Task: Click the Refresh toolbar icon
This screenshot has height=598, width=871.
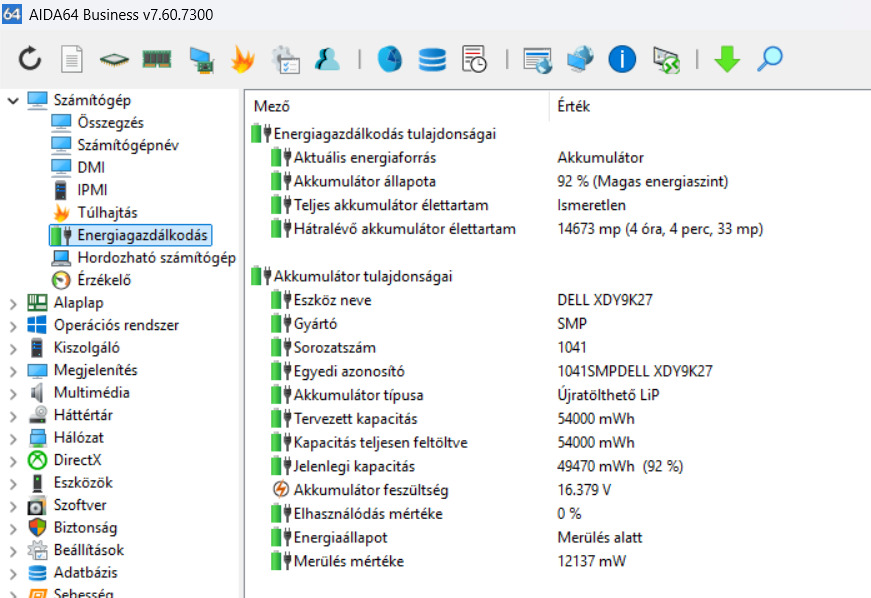Action: 30,59
